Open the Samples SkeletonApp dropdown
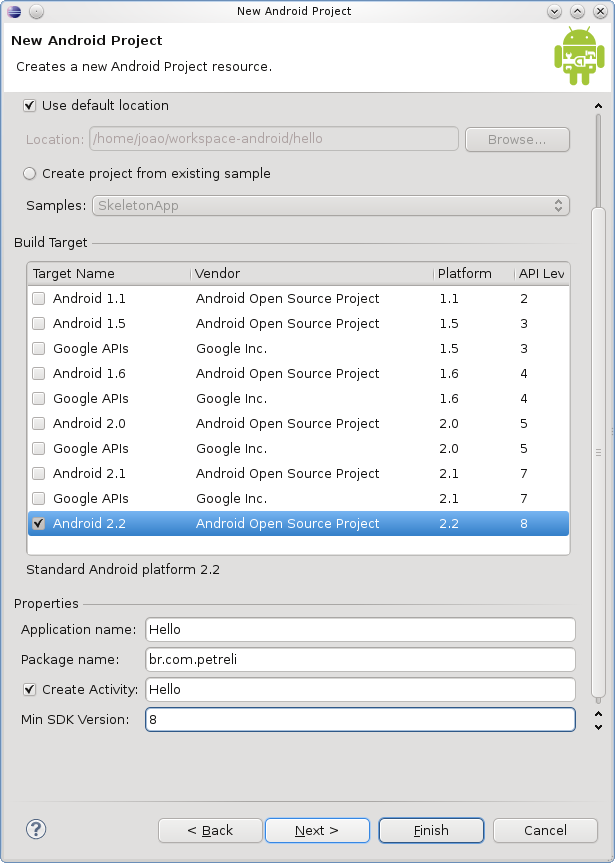The image size is (615, 863). click(330, 205)
